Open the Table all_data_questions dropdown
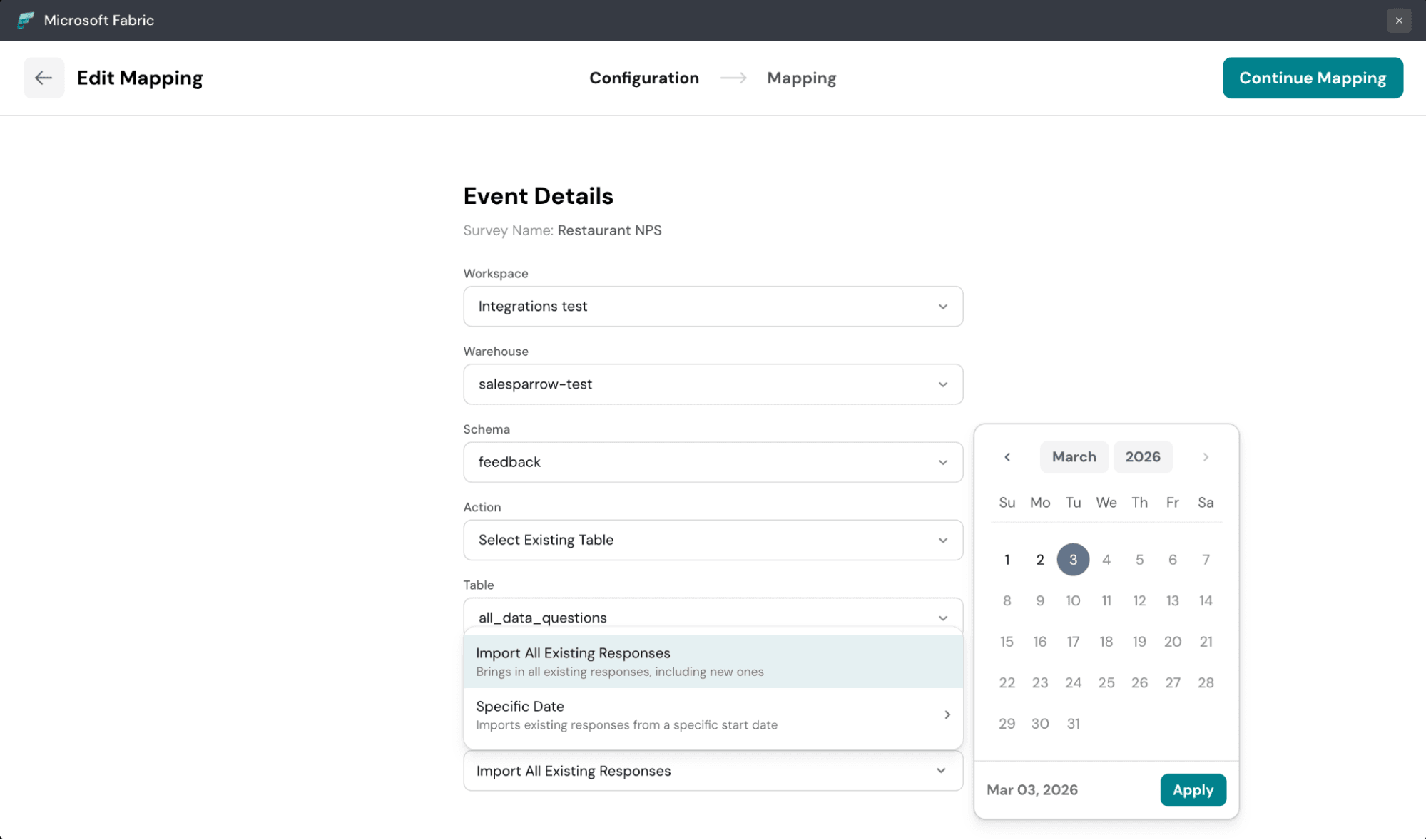This screenshot has width=1426, height=840. [x=713, y=617]
